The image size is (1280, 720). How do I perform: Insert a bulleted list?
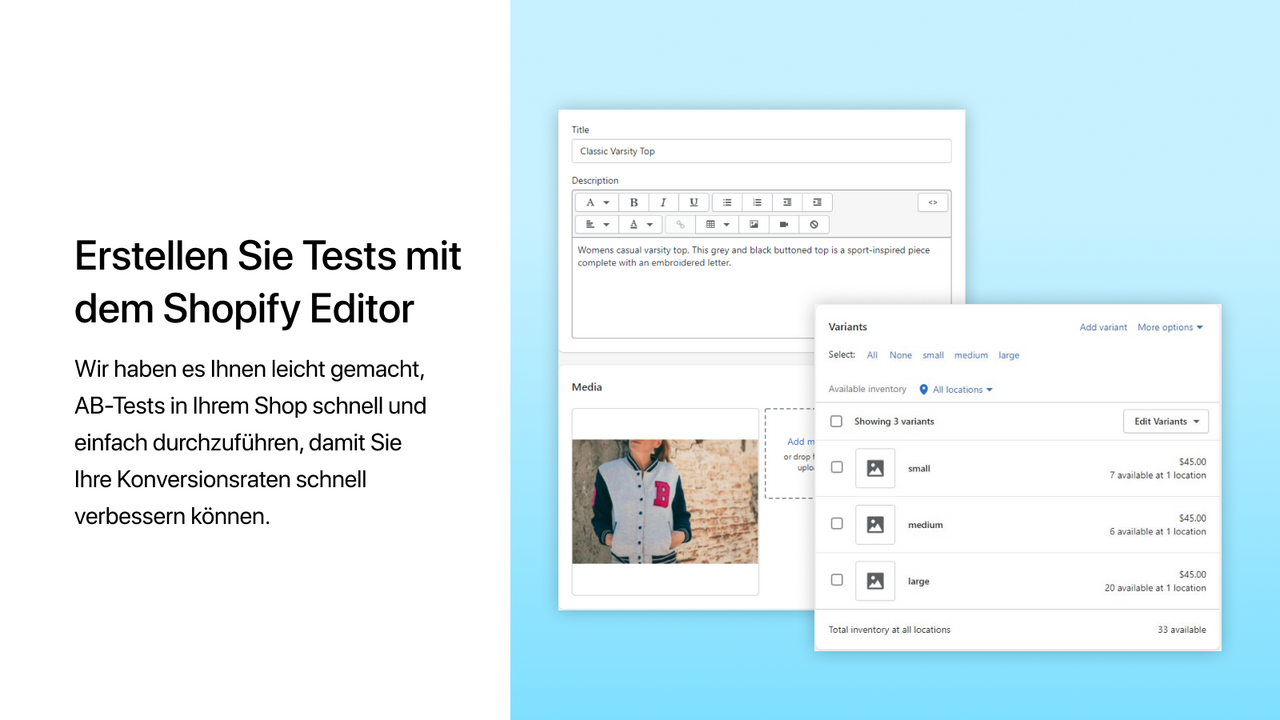click(727, 202)
